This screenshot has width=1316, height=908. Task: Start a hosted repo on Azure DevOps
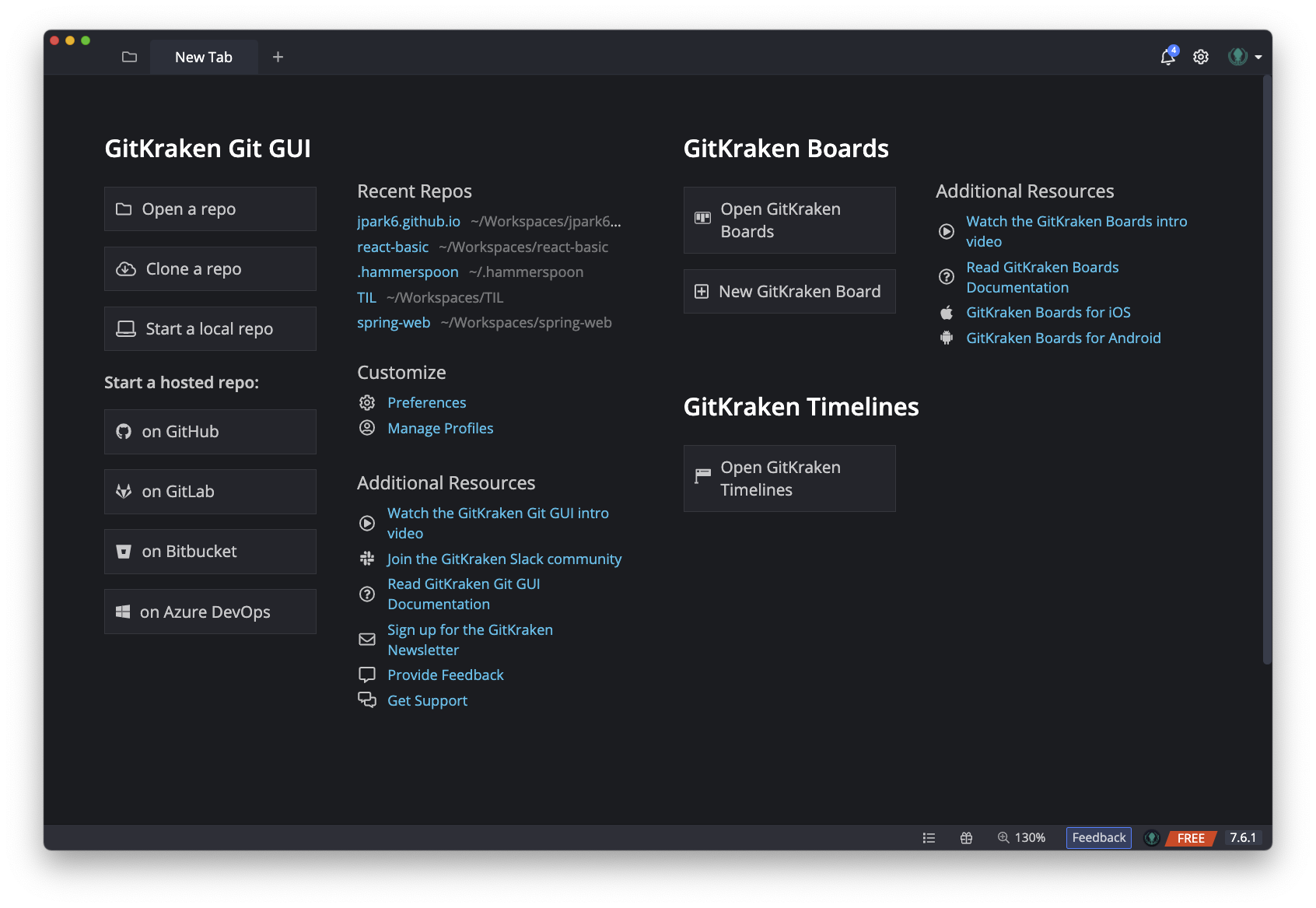click(x=210, y=612)
